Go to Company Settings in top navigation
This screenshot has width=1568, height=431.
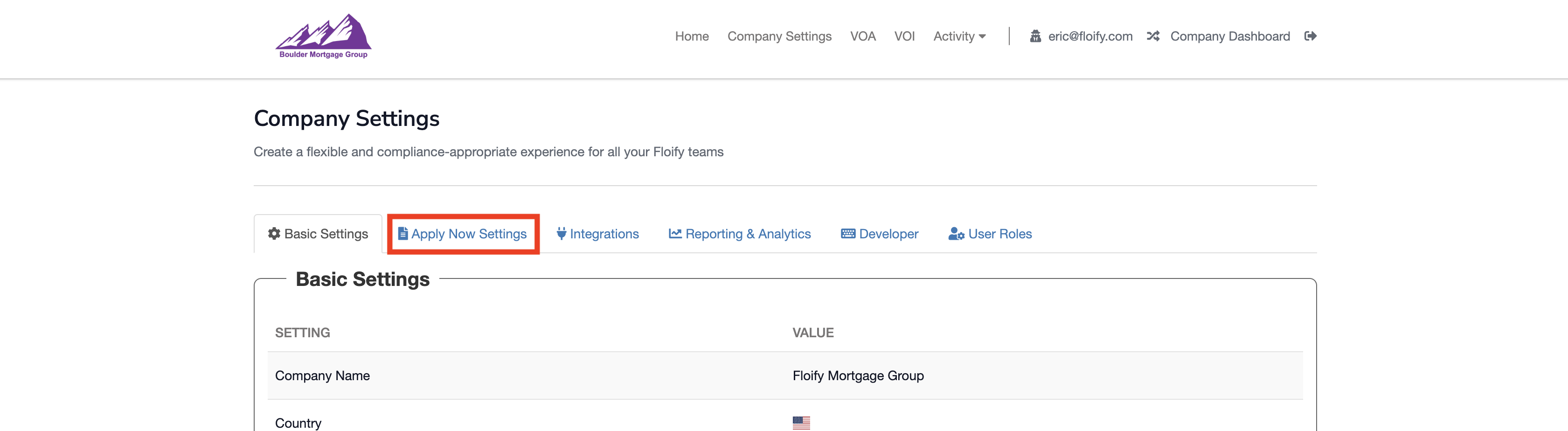pos(779,36)
